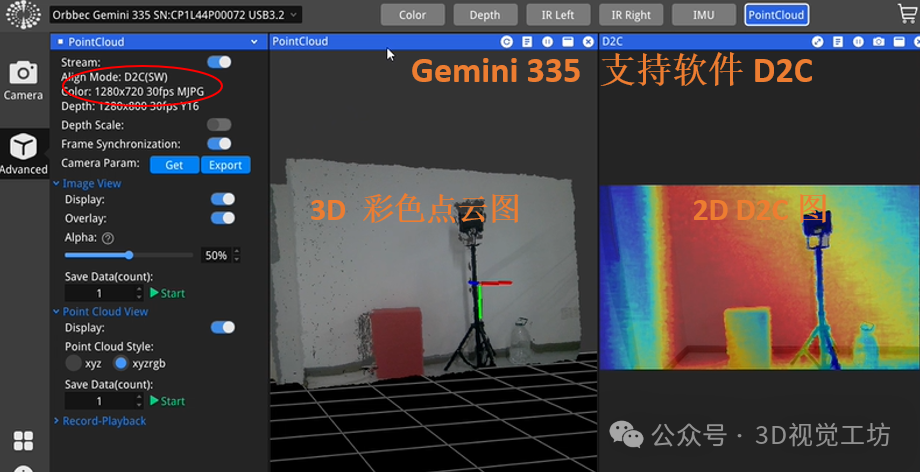920x472 pixels.
Task: Click the 'Depth: 1280x800 30fps Y16' text
Action: click(x=130, y=106)
